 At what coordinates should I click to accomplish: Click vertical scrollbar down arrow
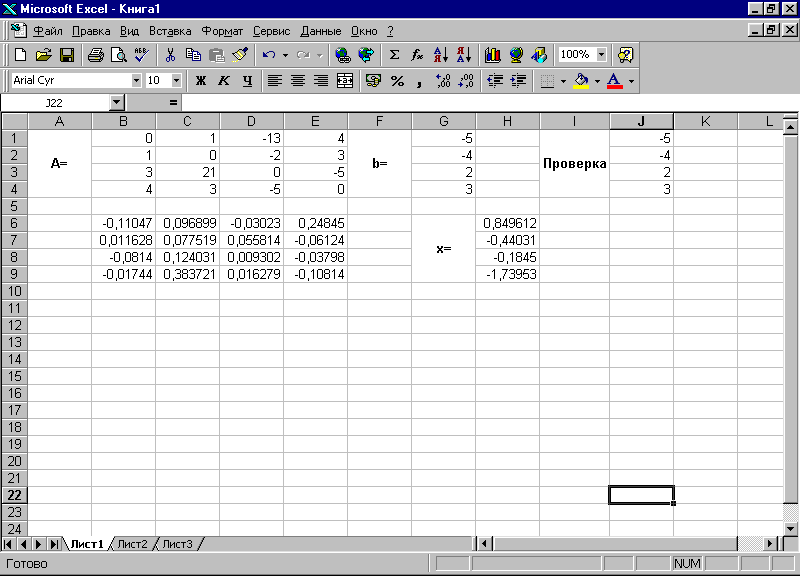coord(790,528)
